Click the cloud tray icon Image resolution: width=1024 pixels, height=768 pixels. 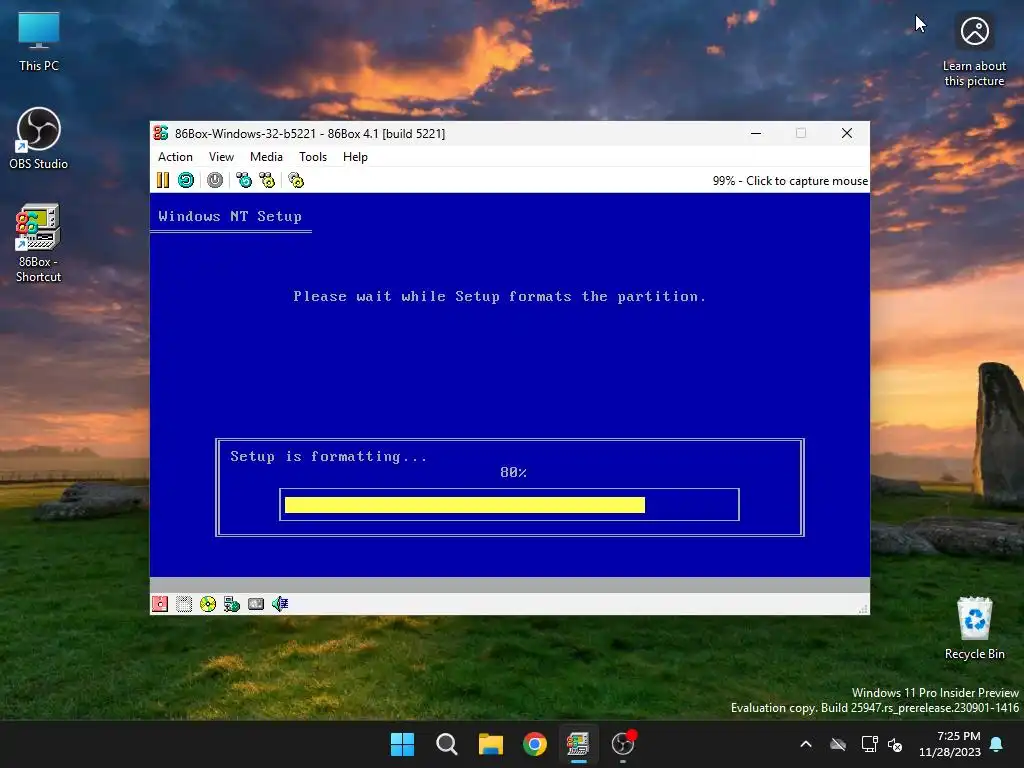(838, 744)
